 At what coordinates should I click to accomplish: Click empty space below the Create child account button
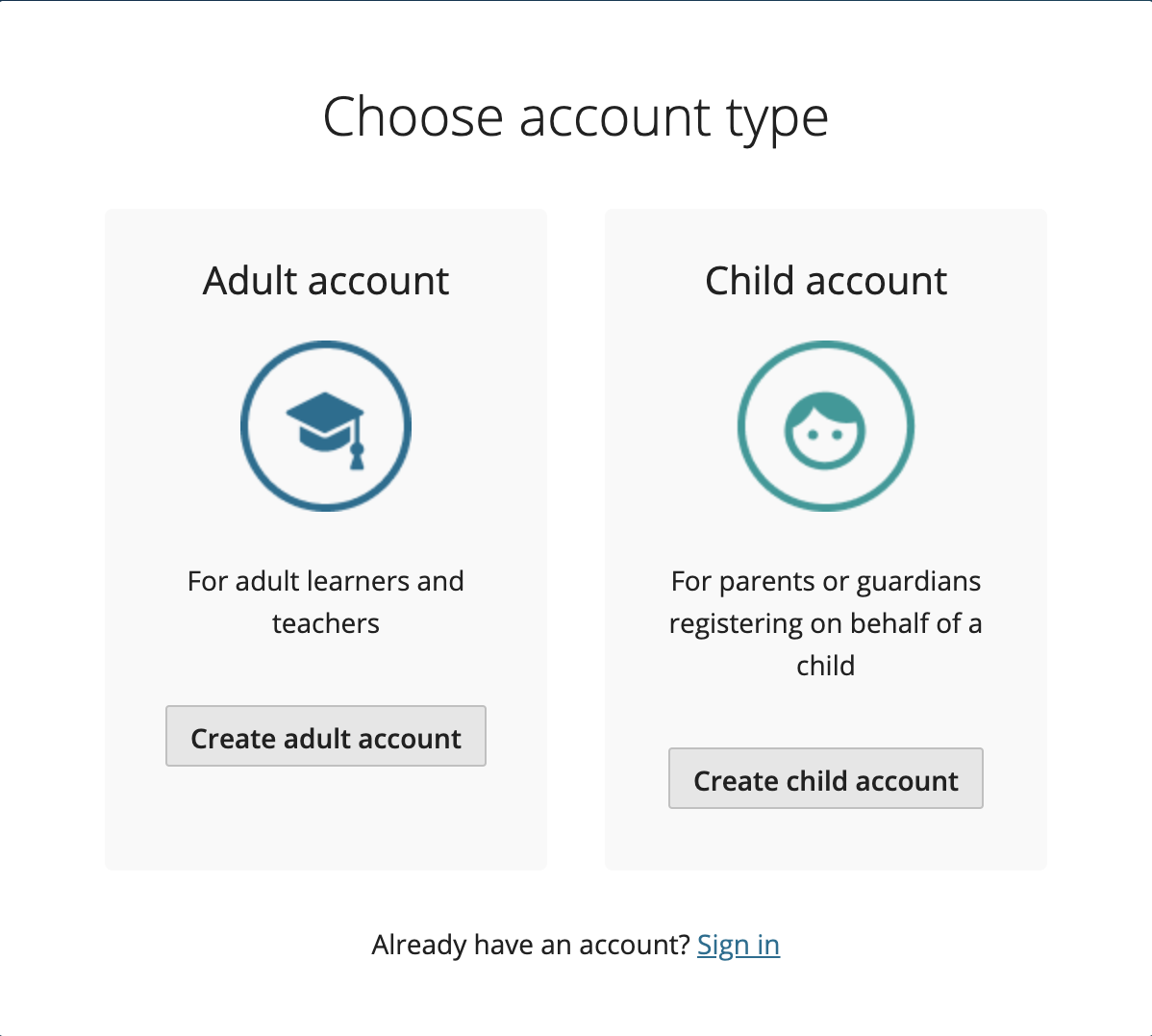click(826, 840)
